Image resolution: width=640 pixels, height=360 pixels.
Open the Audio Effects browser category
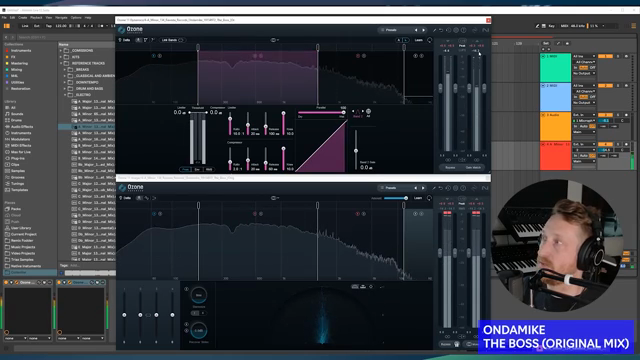point(21,127)
